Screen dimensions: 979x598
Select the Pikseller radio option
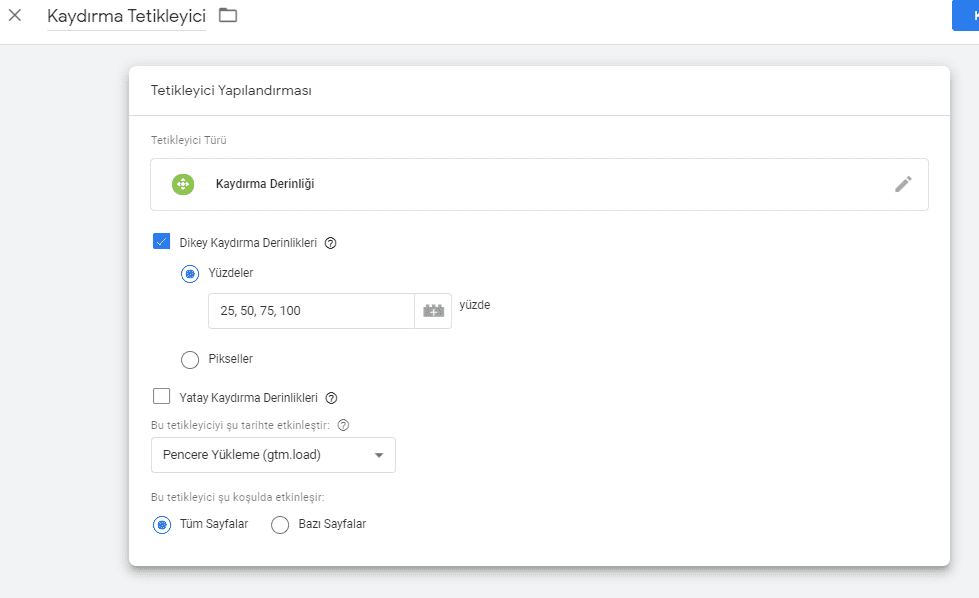(x=190, y=359)
